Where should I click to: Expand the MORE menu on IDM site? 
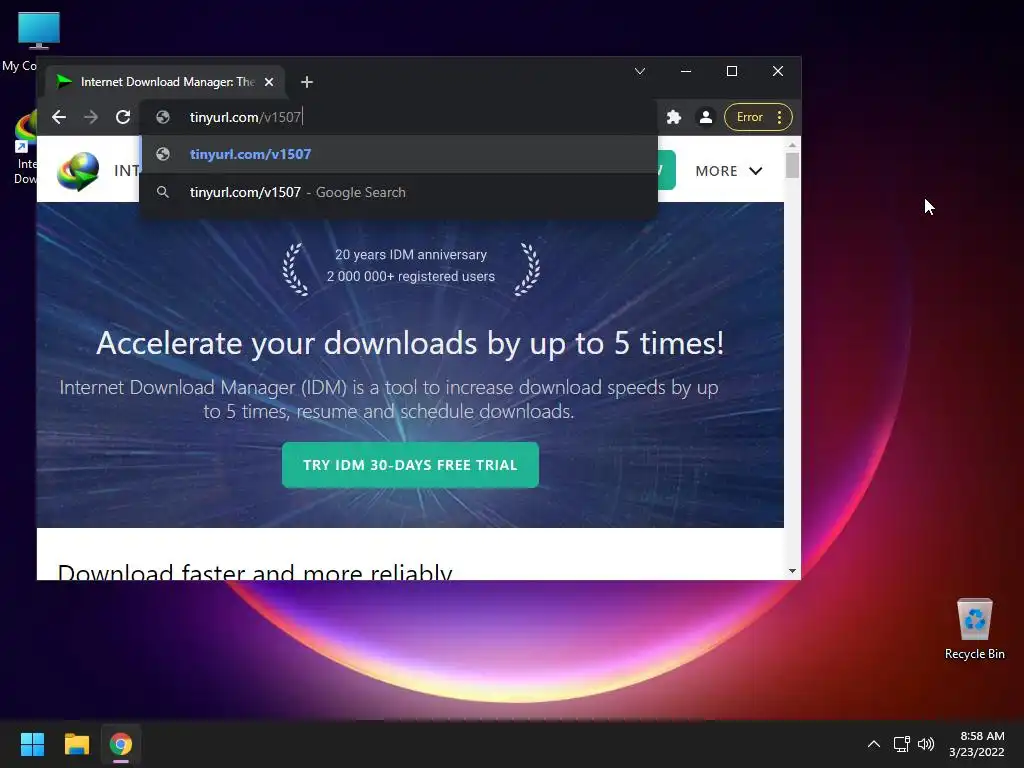(x=728, y=171)
